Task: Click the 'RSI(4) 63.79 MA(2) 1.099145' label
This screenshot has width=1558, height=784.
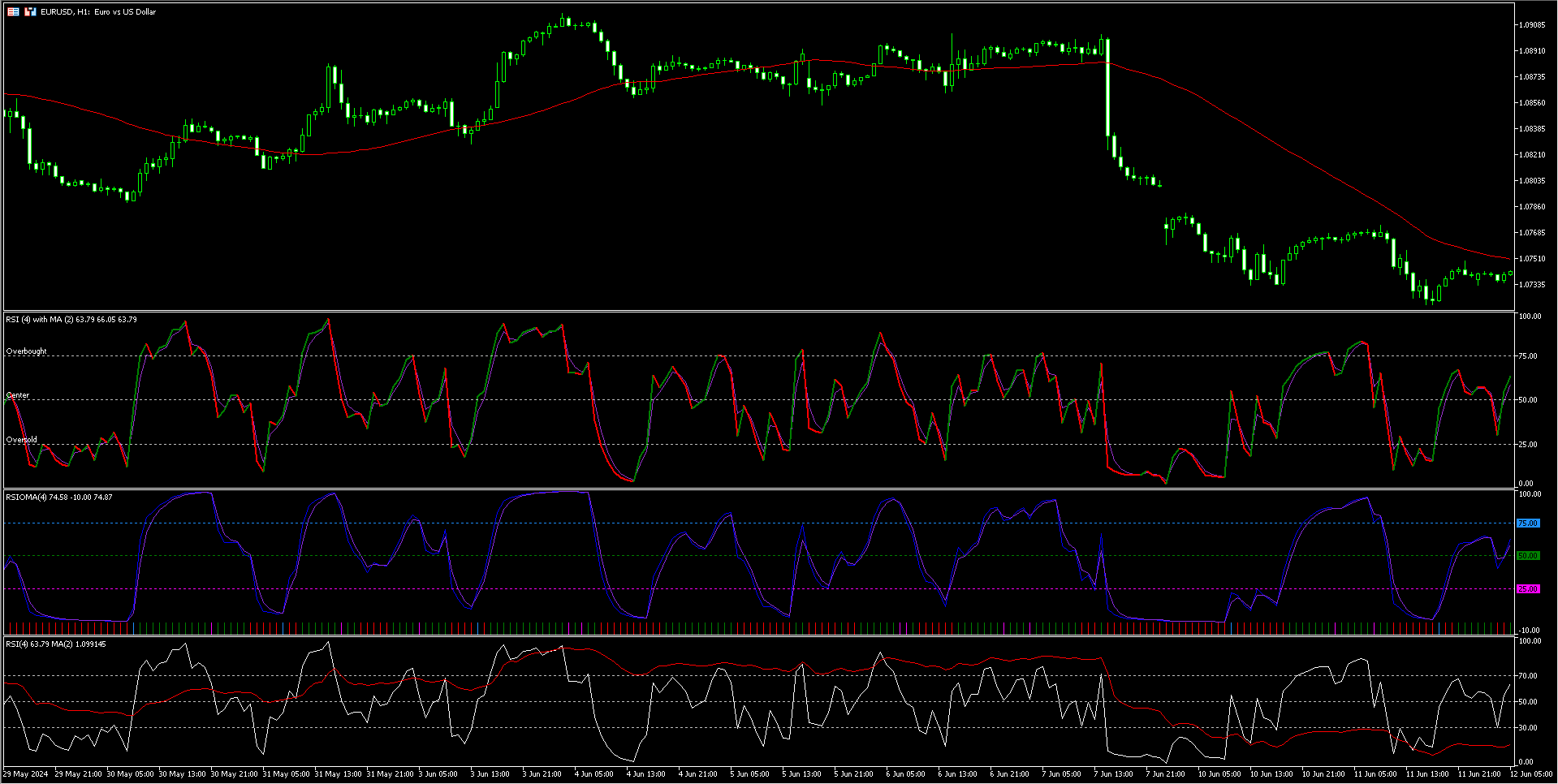Action: coord(56,644)
